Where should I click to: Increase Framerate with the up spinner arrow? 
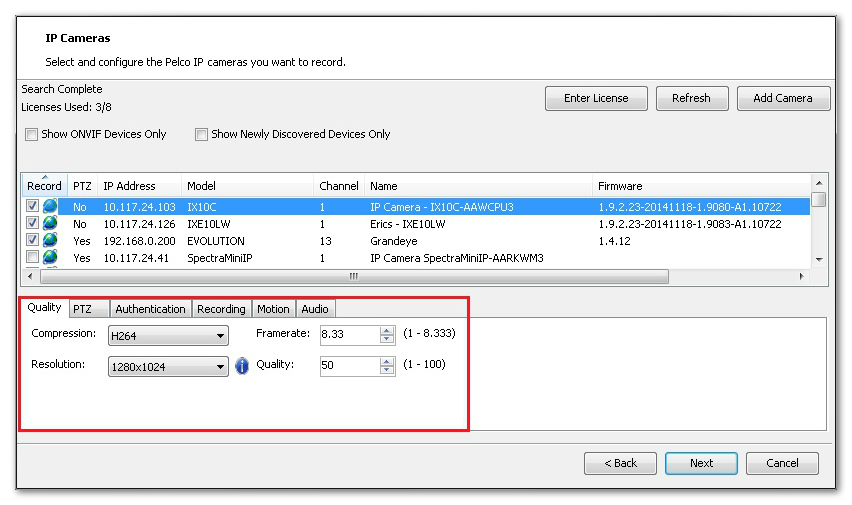click(388, 330)
